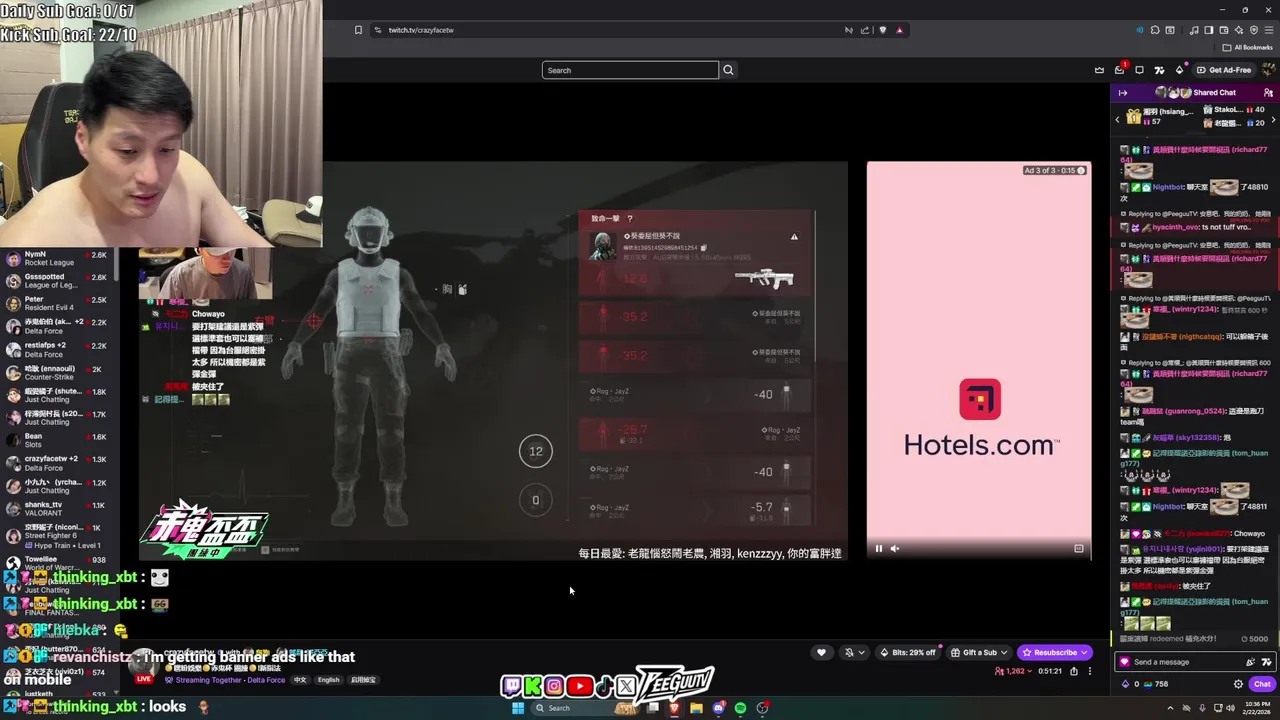Open restiafps Delta Force channel
This screenshot has width=1280, height=720.
(60, 349)
